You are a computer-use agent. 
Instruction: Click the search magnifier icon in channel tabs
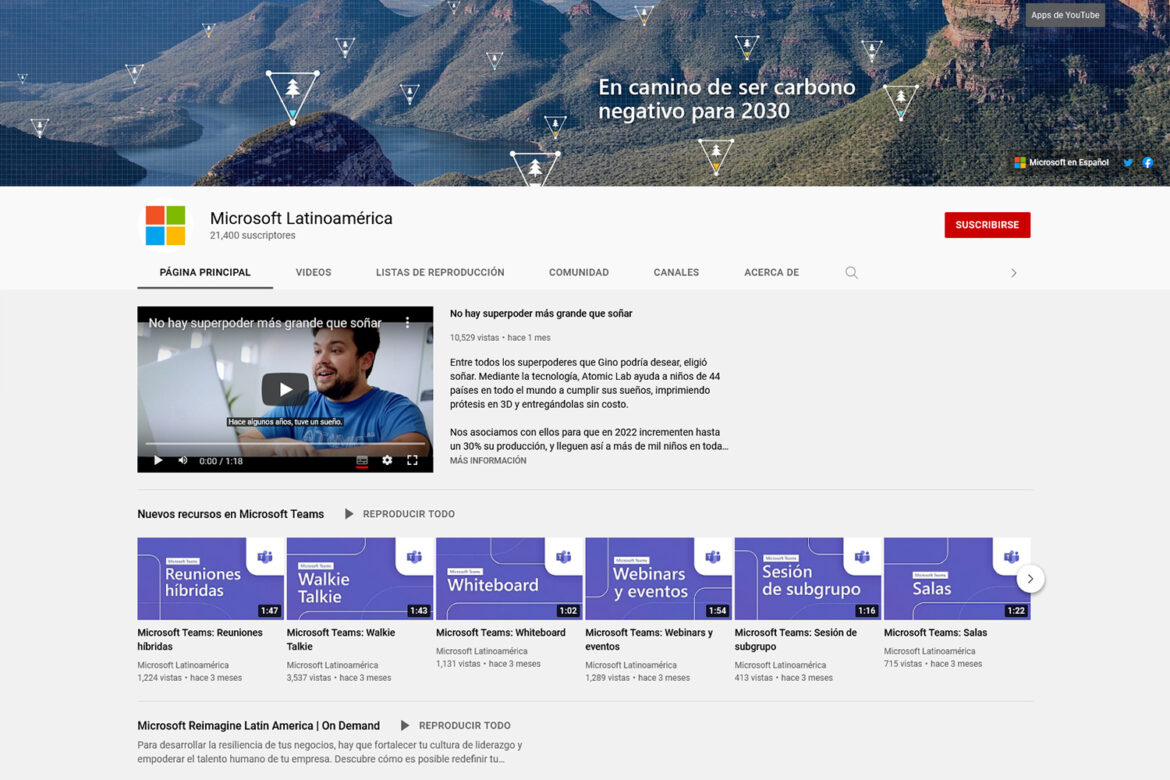(x=851, y=272)
